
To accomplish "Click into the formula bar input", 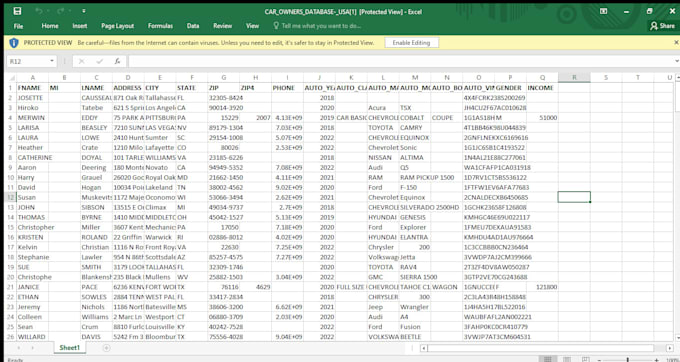I will pos(399,62).
